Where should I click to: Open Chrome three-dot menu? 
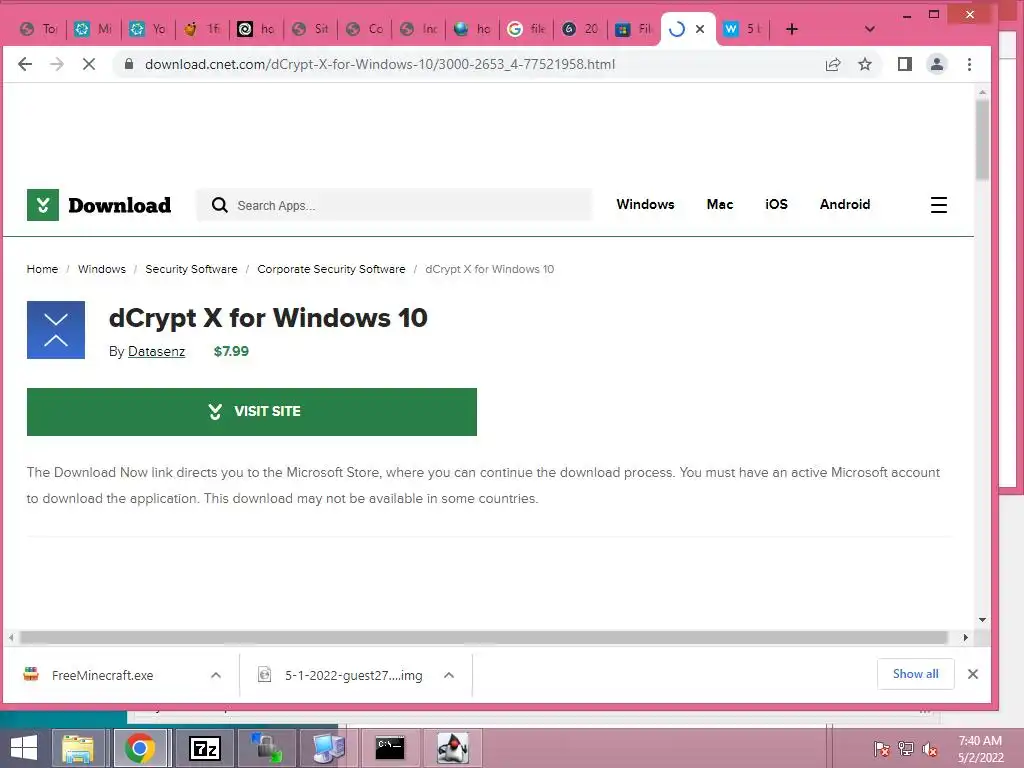click(x=969, y=64)
